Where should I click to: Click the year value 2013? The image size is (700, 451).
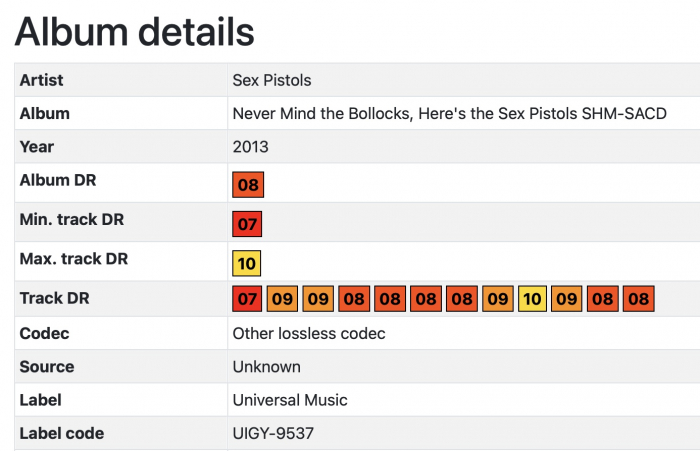click(x=250, y=147)
